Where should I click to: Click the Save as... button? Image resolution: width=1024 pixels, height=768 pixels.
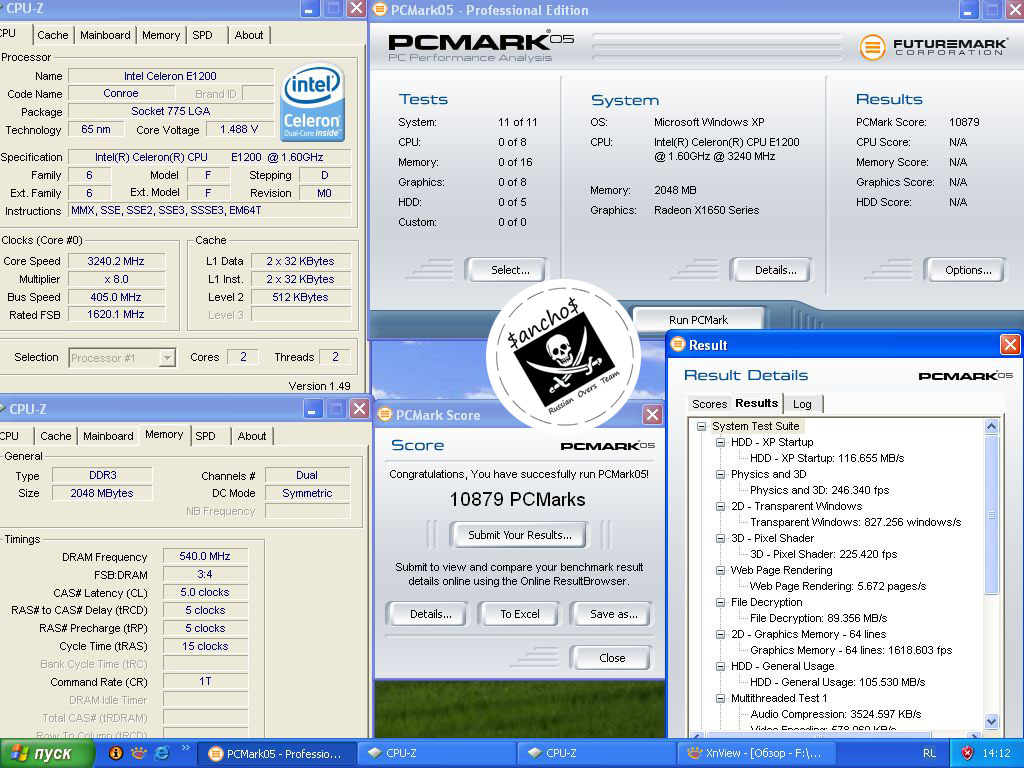tap(613, 614)
